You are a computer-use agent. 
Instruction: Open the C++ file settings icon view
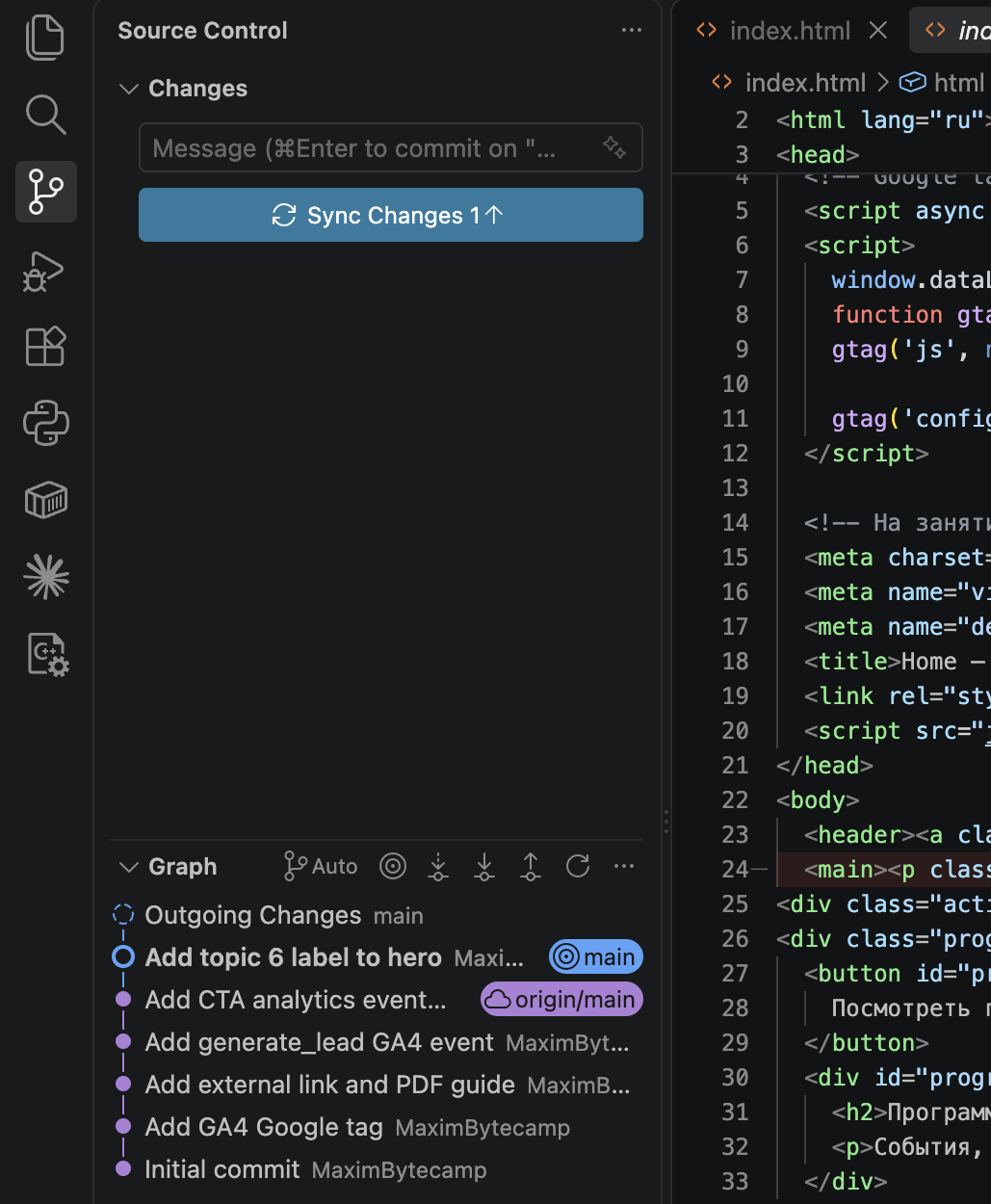tap(45, 655)
